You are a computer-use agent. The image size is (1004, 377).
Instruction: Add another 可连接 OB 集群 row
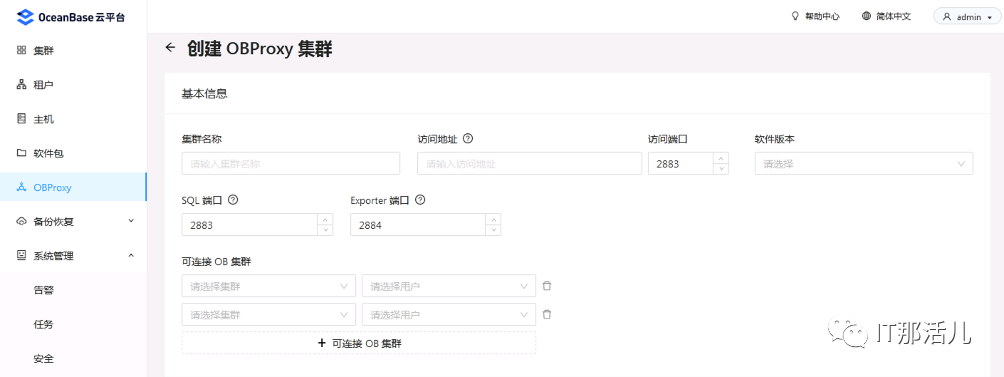tap(359, 343)
